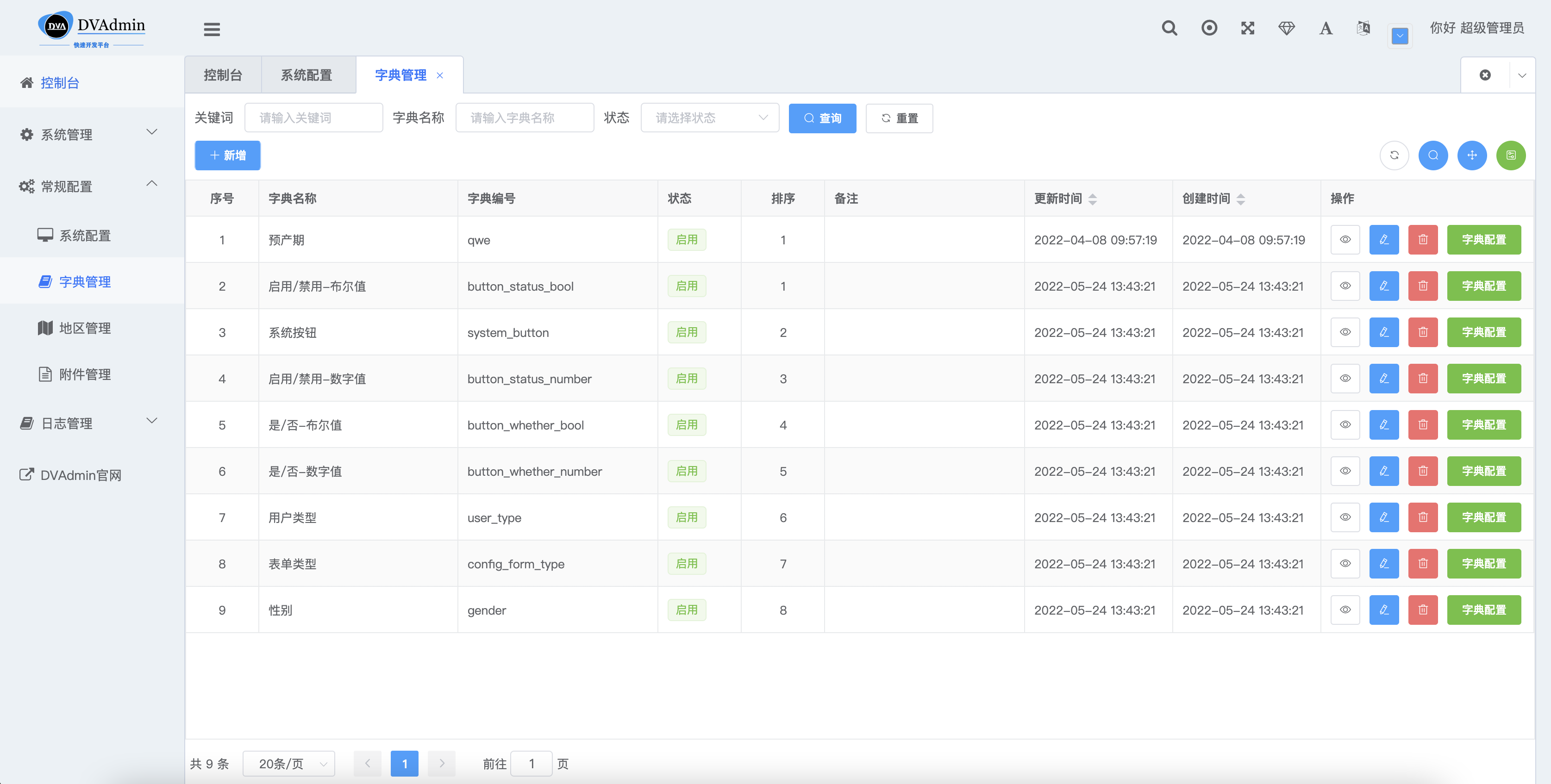Click the 查询 search button
Screen dimensions: 1551x784
tap(822, 118)
